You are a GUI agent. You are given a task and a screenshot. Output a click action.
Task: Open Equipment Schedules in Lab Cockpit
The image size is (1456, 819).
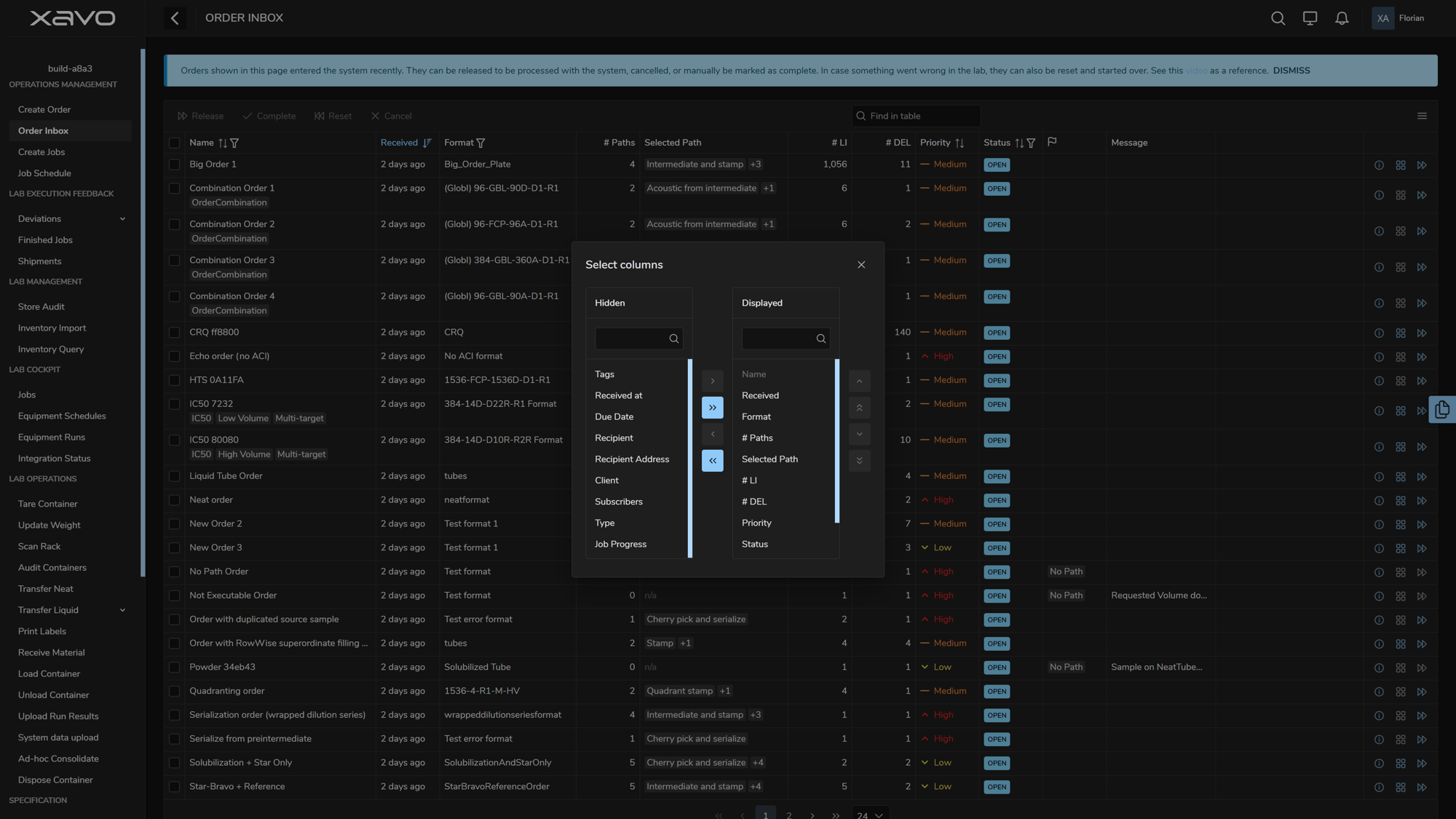(62, 416)
